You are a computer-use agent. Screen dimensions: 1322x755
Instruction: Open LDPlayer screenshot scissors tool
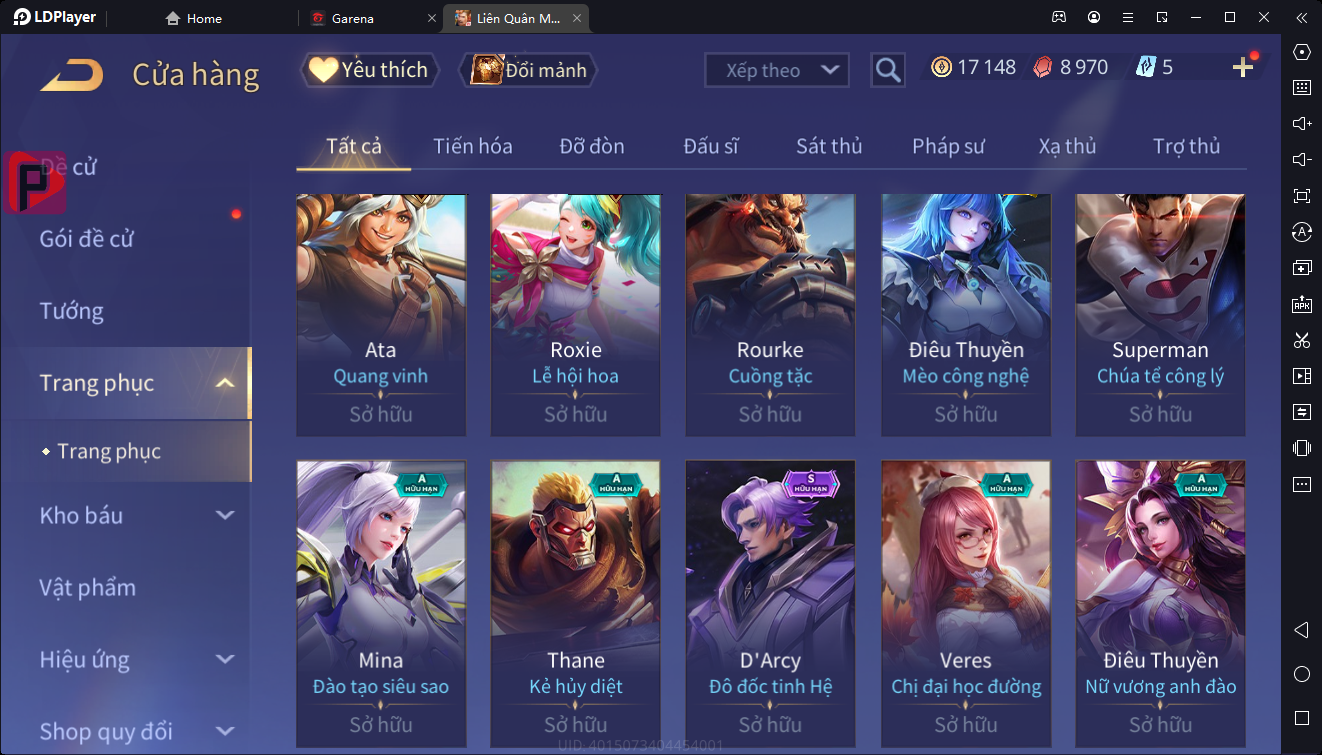[x=1302, y=340]
